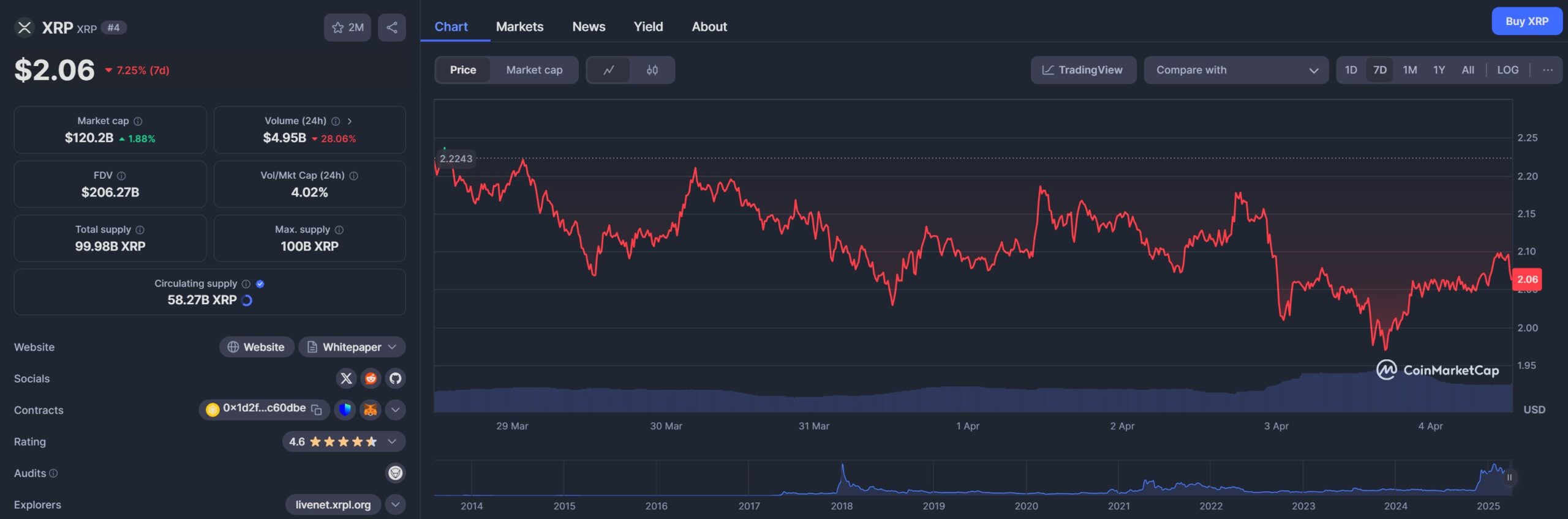1568x519 pixels.
Task: Add contract to Trust Wallet shield
Action: (345, 409)
